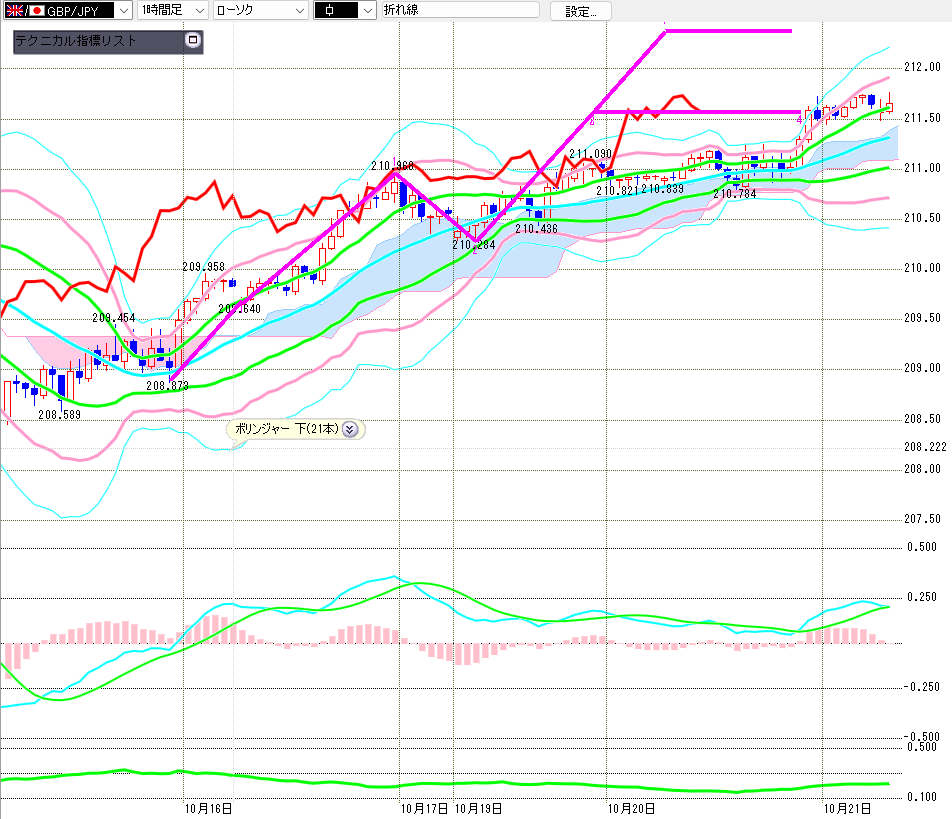Restore the テクニカル指標リスト panel with square icon
Image resolution: width=952 pixels, height=819 pixels.
coord(193,40)
